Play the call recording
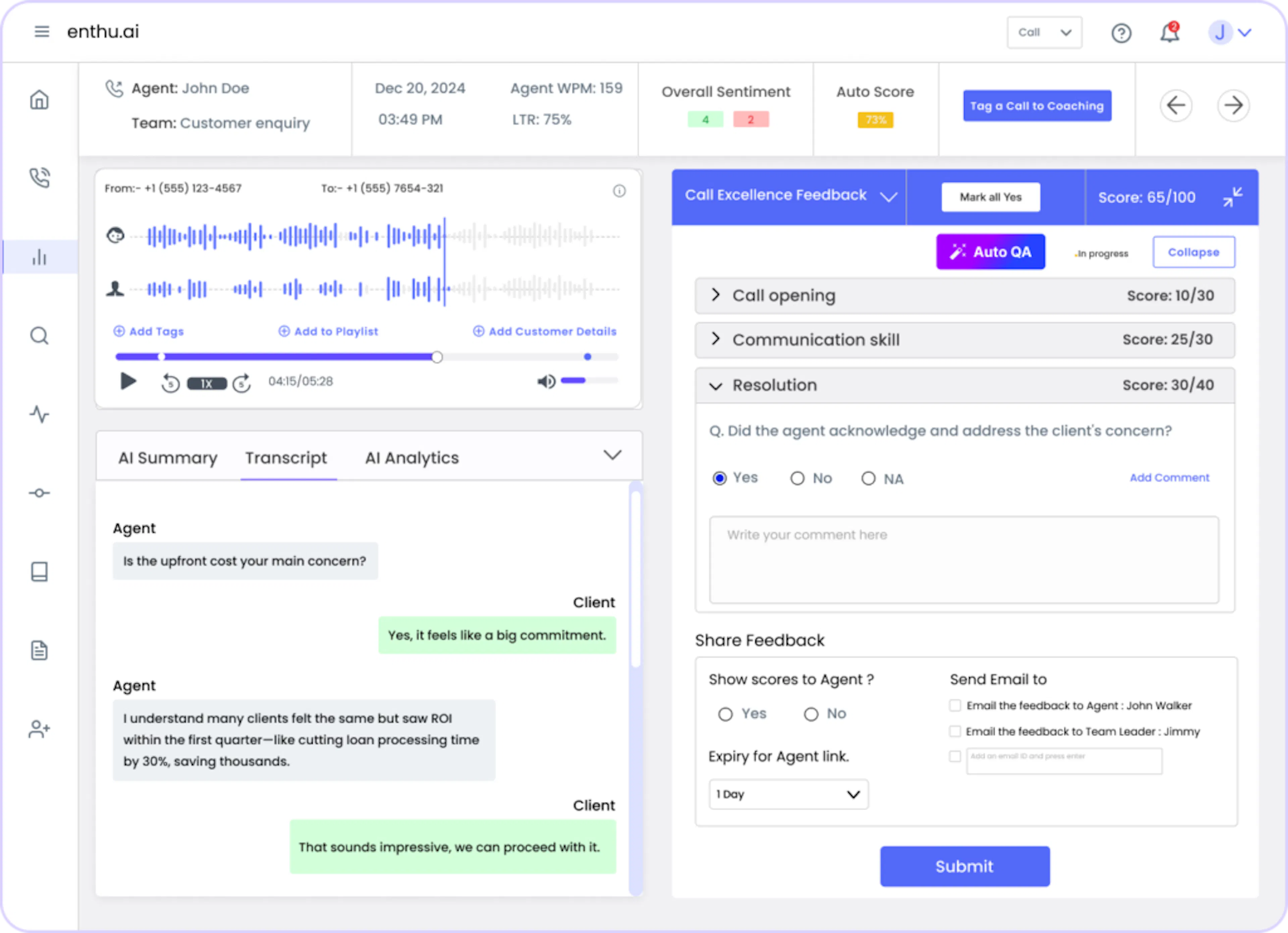This screenshot has width=1288, height=933. pyautogui.click(x=128, y=382)
